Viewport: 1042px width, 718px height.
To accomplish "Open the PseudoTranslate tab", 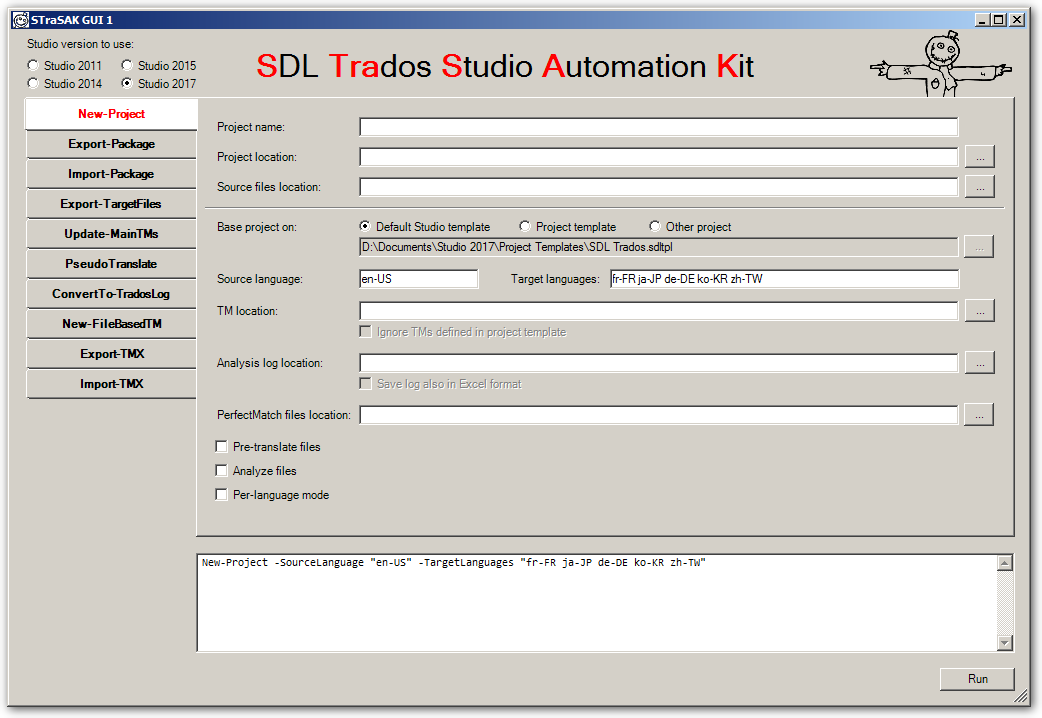I will coord(112,263).
